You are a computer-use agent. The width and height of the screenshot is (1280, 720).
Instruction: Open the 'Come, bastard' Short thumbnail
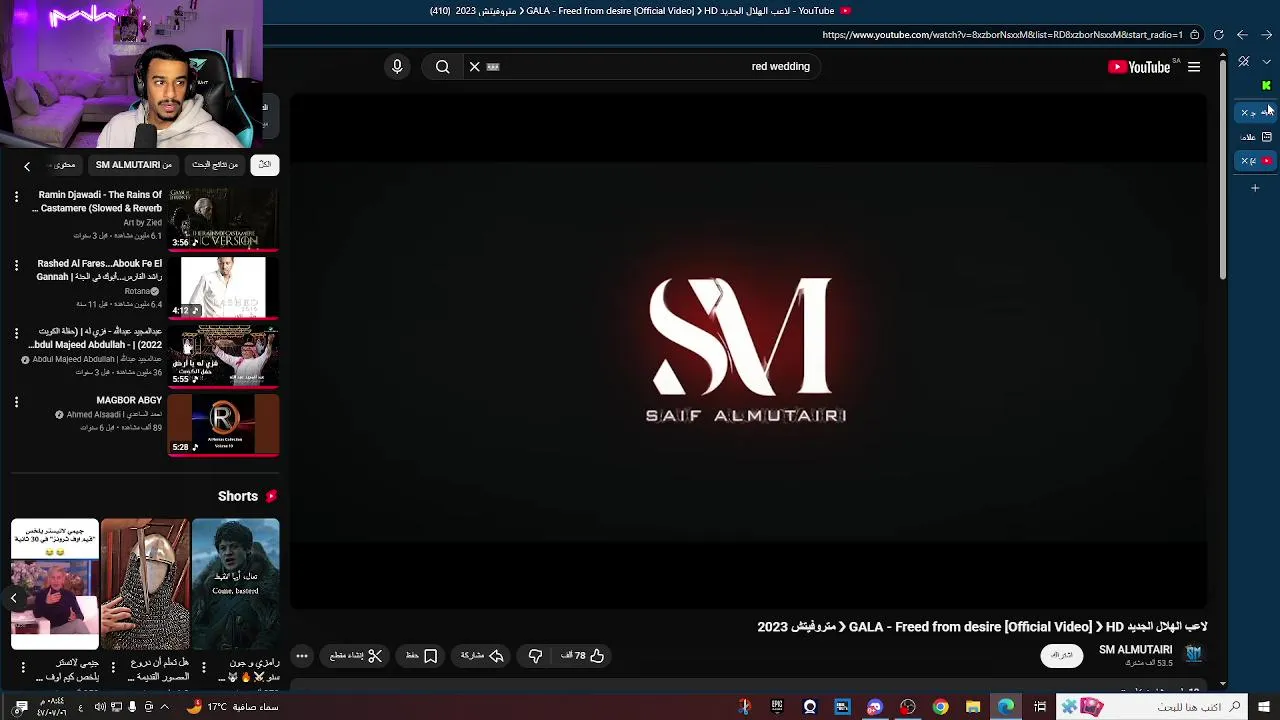tap(235, 584)
